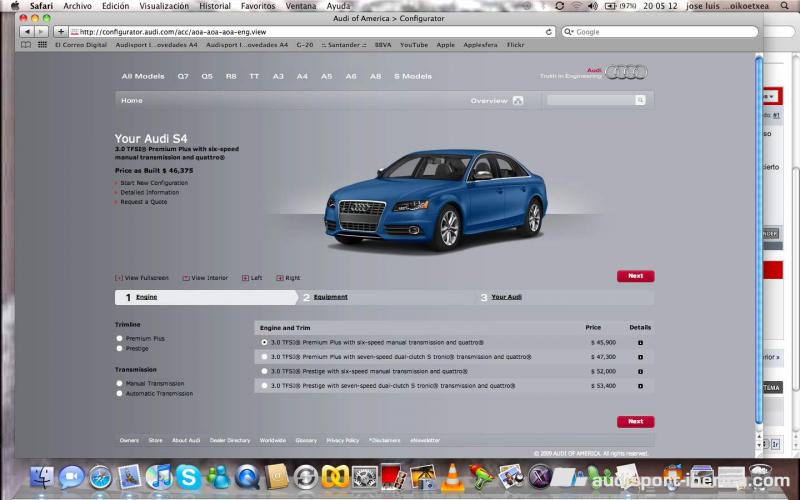Rotate car view with Right link
Image resolution: width=800 pixels, height=500 pixels.
click(x=288, y=278)
